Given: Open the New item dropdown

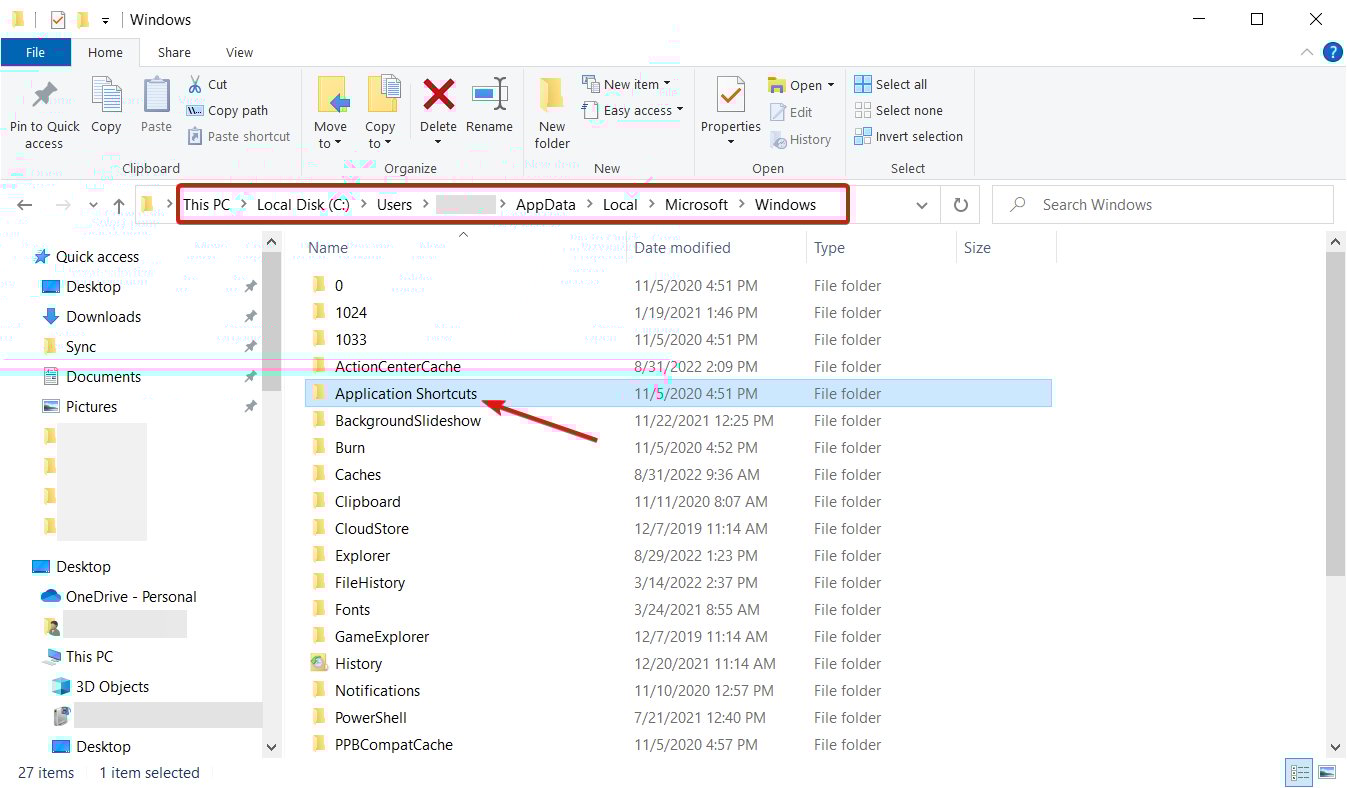Looking at the screenshot, I should pos(626,84).
